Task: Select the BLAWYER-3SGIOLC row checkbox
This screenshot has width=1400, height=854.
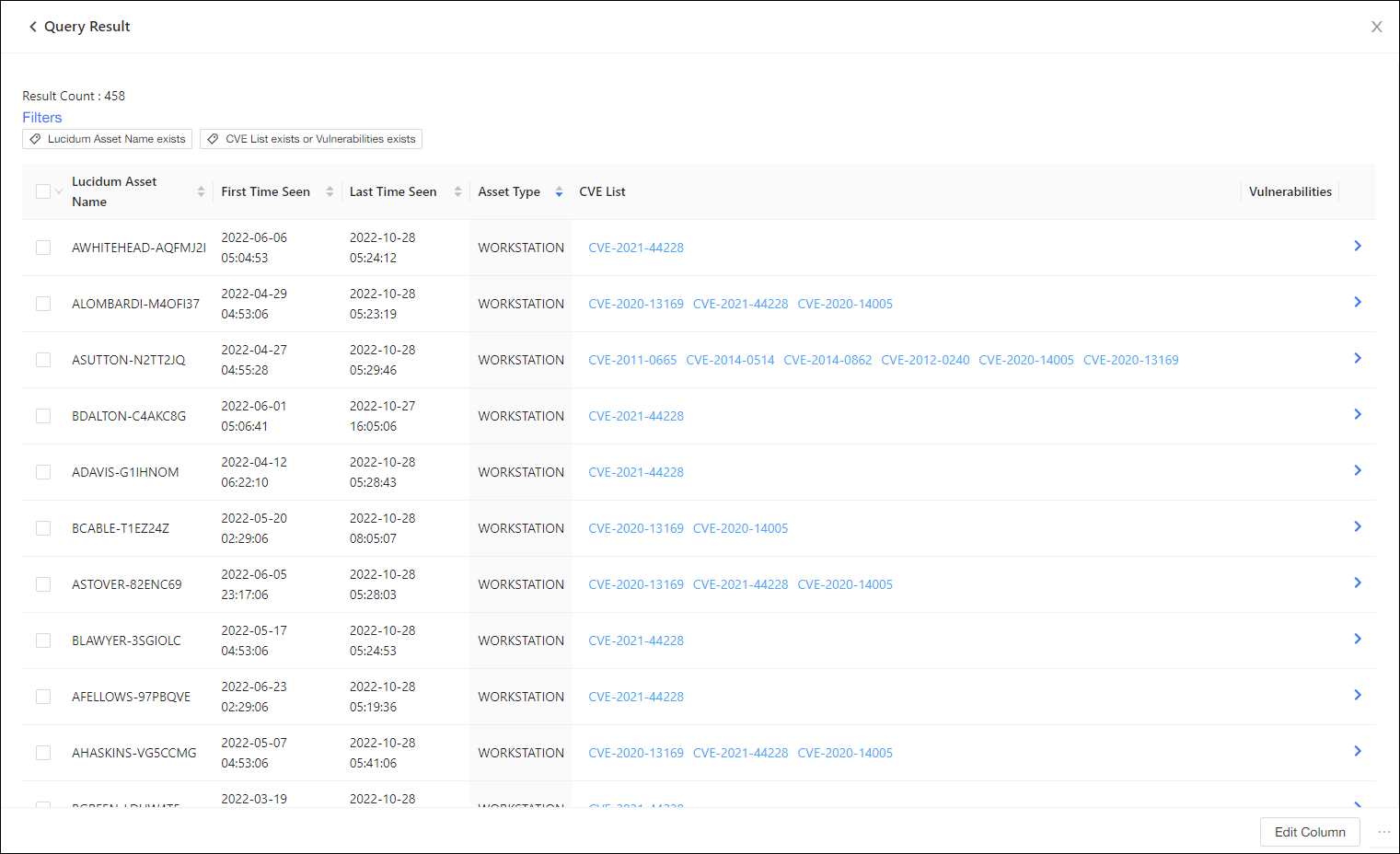Action: click(43, 640)
